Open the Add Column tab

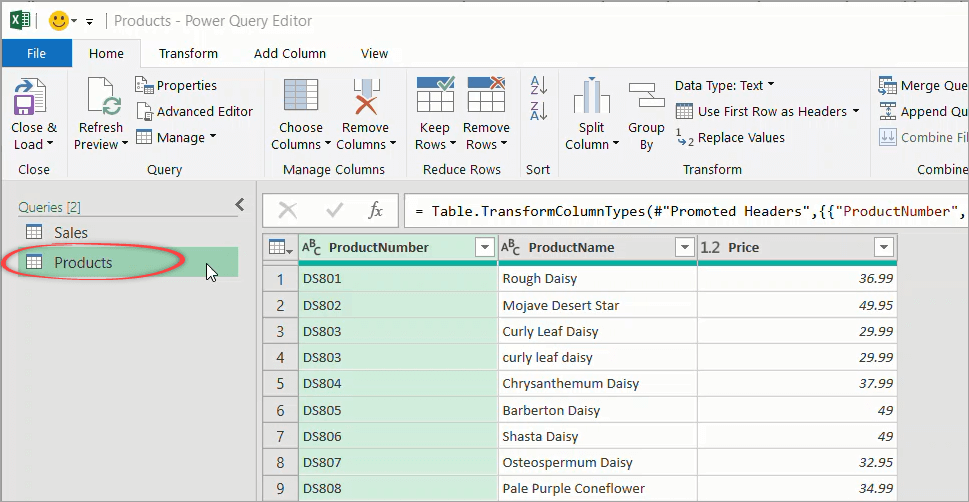coord(290,53)
